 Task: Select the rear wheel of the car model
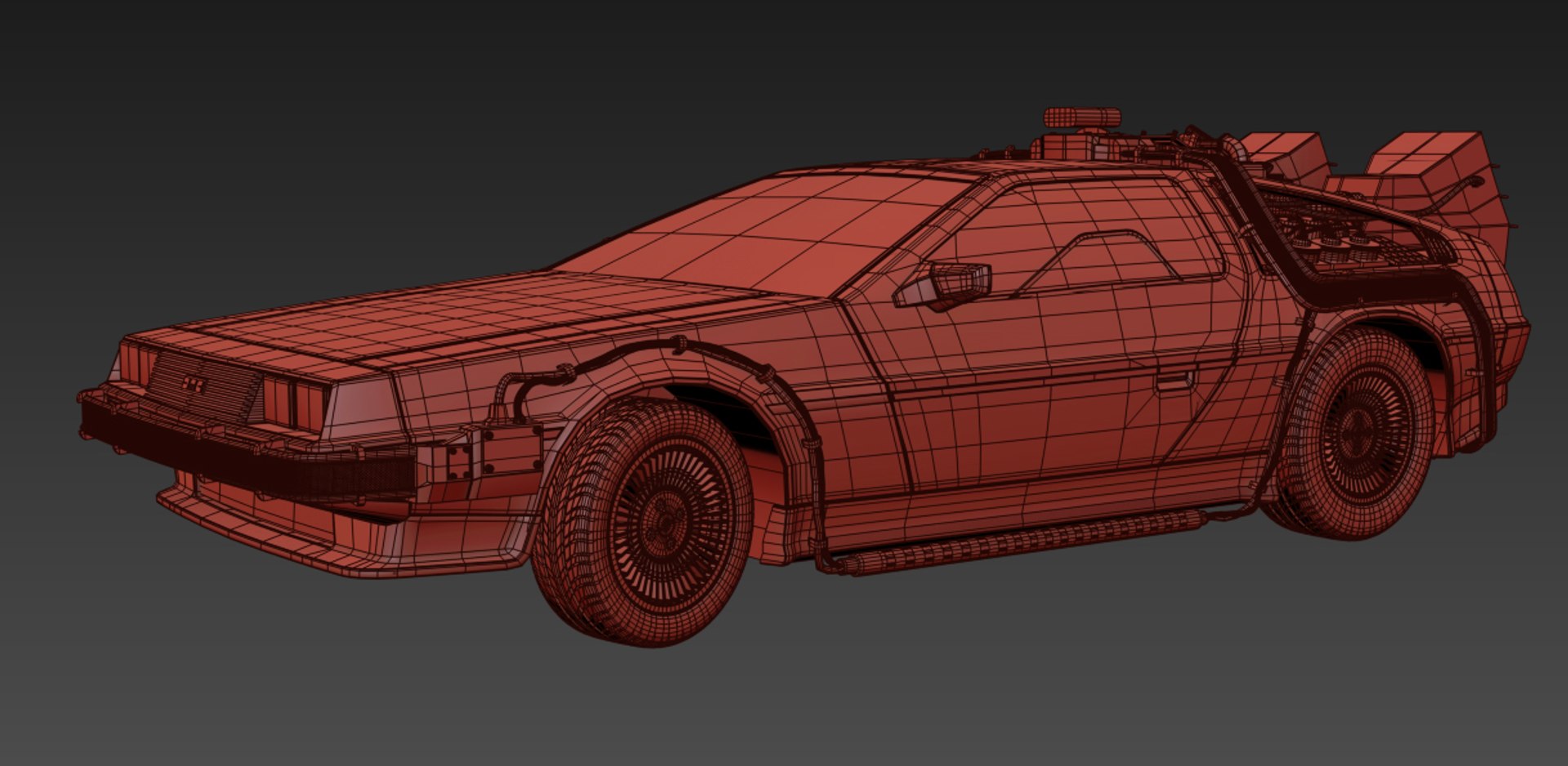coord(1352,432)
